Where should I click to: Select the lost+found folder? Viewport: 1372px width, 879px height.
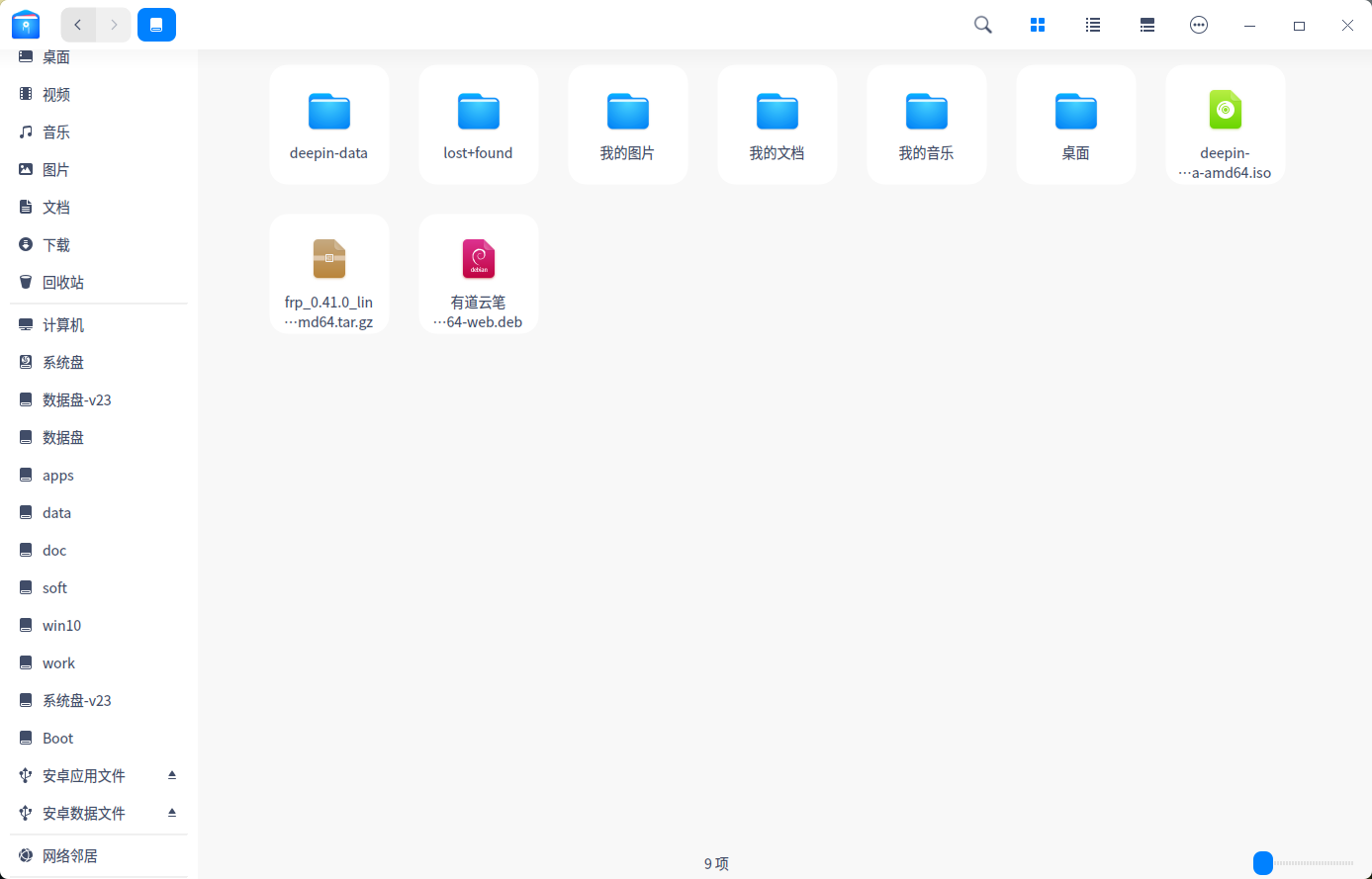(x=479, y=125)
